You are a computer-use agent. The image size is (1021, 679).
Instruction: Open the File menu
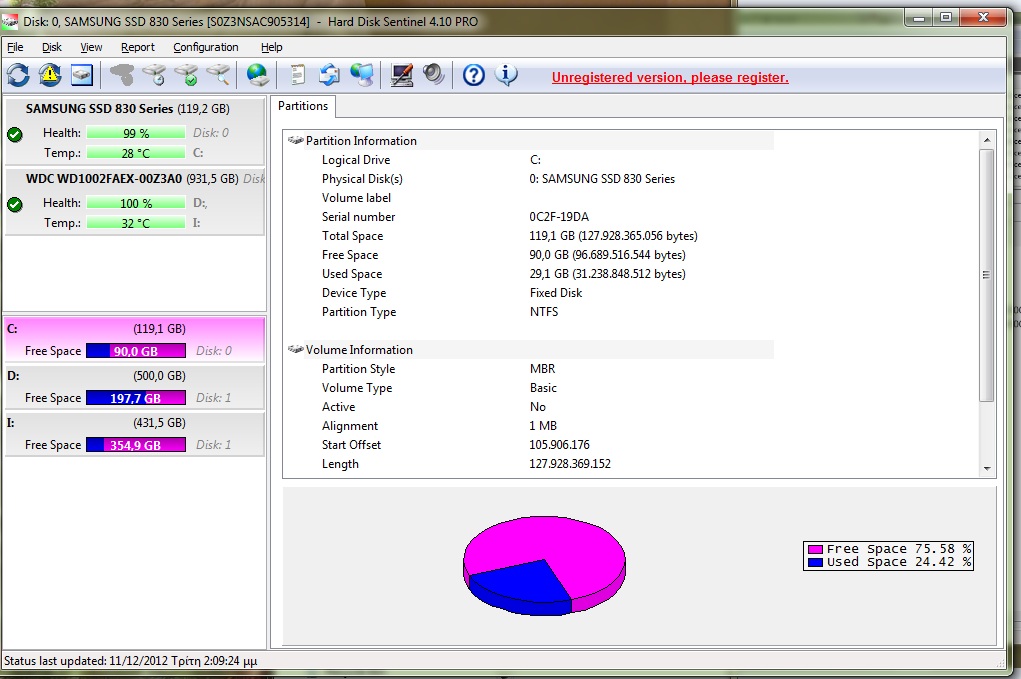(x=15, y=47)
